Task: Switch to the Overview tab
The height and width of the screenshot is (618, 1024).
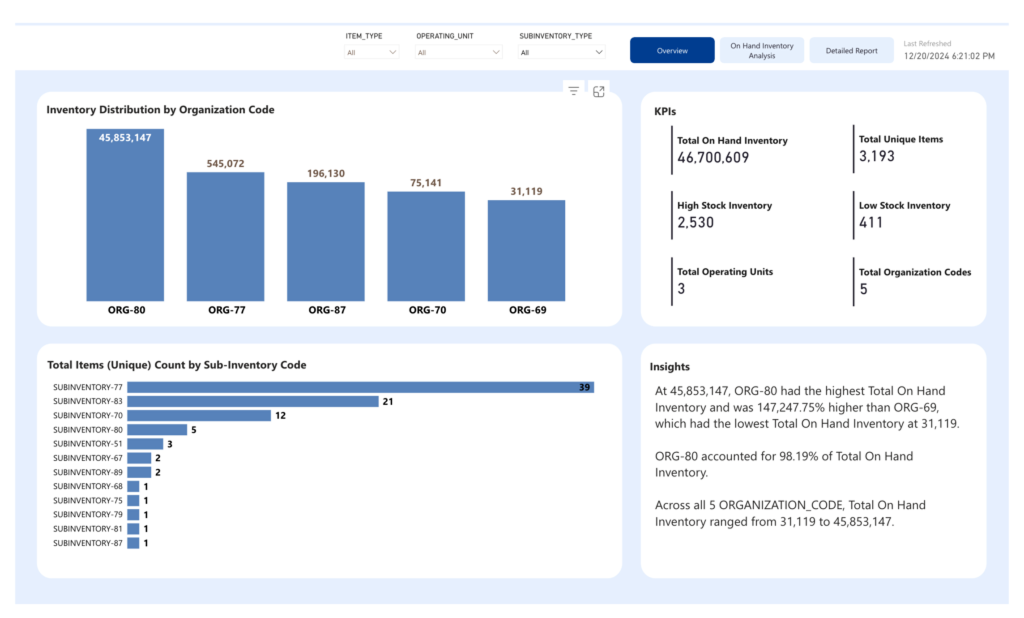Action: [x=672, y=50]
